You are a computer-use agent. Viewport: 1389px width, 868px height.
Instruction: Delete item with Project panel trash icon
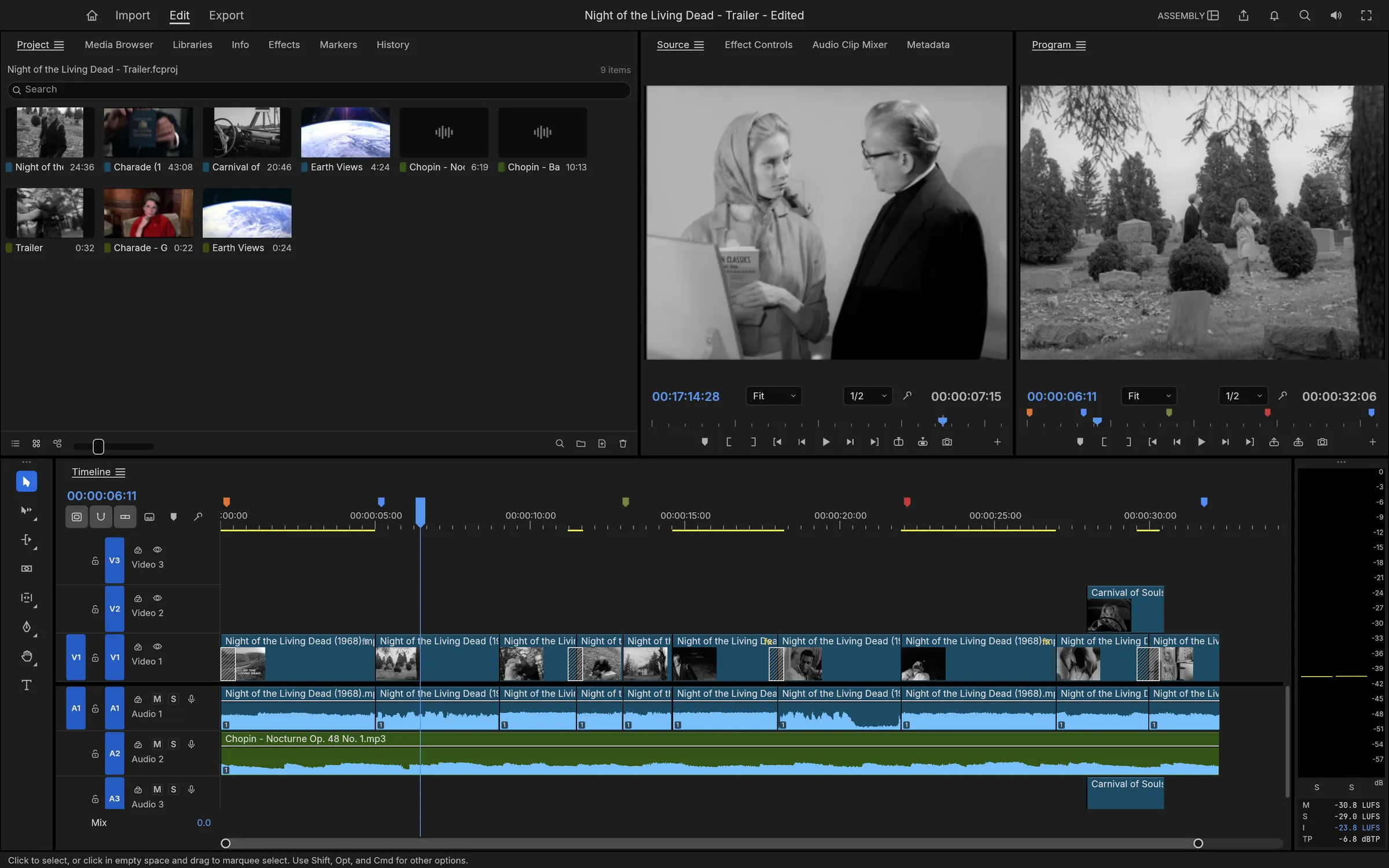623,444
